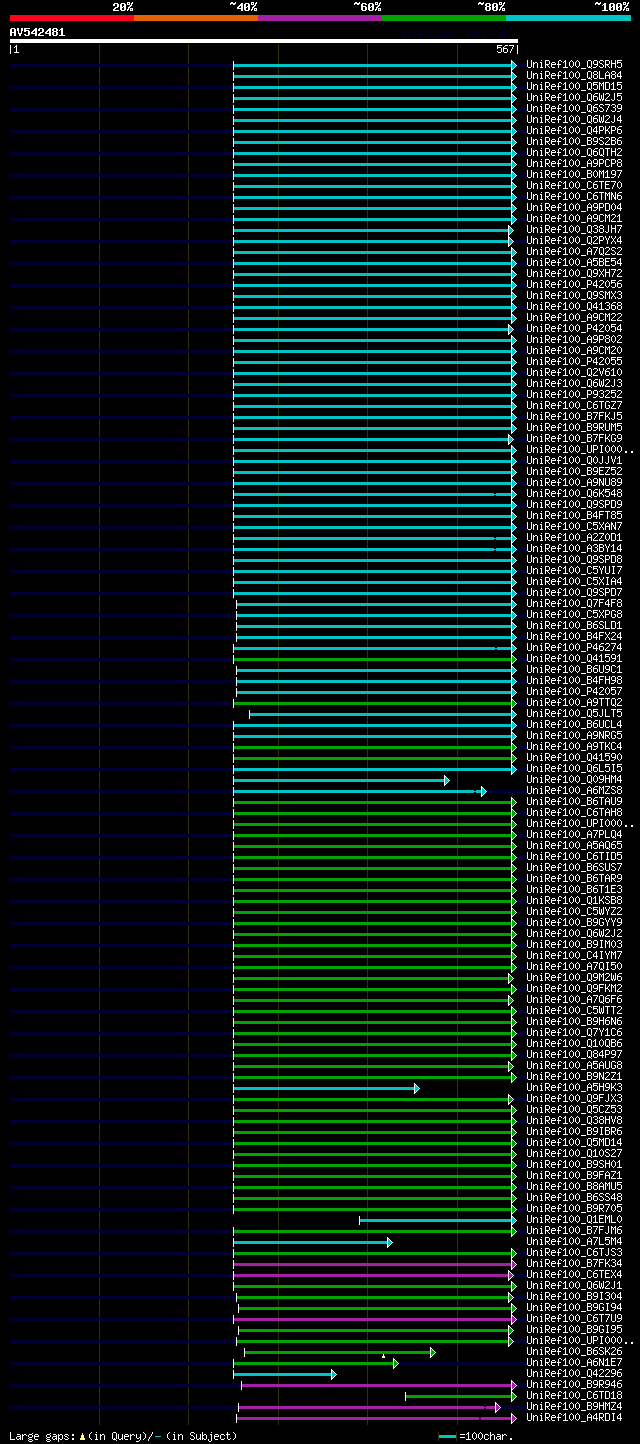
Task: Select hit label UniRef100_C4IYM7
Action: [x=574, y=955]
